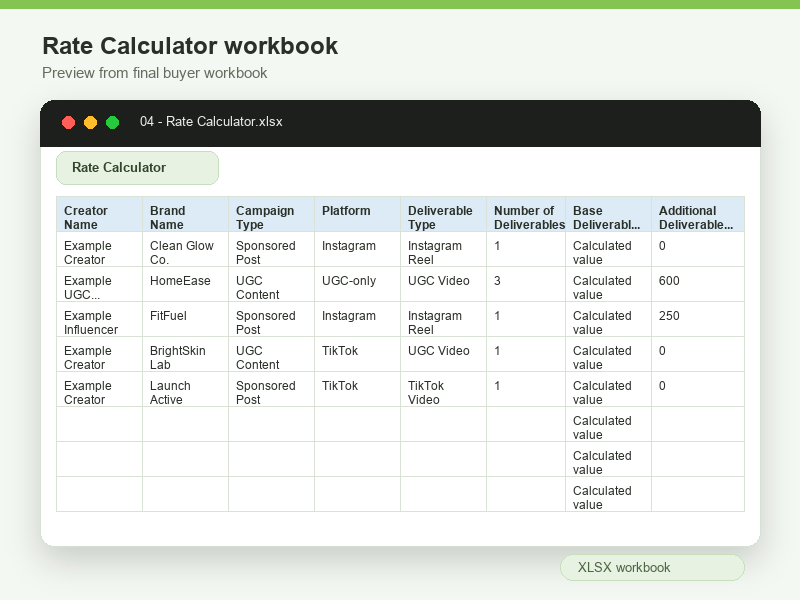Click the 250 additional deliverable value
800x600 pixels.
coord(698,319)
